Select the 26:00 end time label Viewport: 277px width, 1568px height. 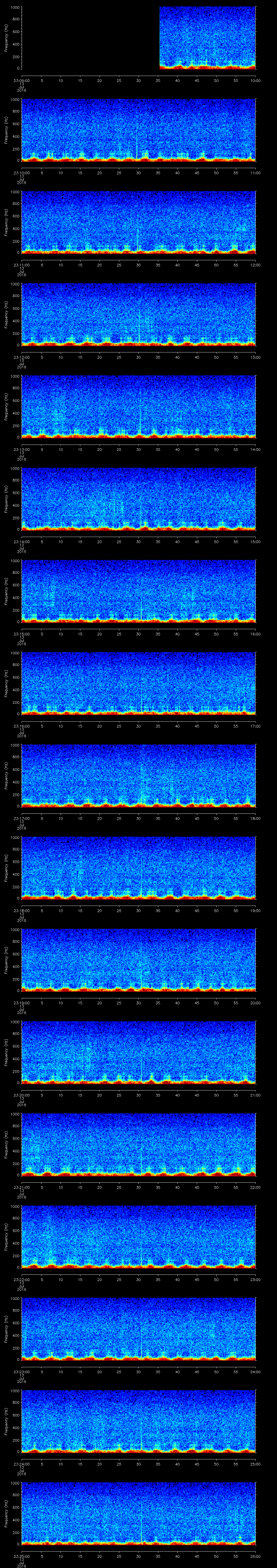(255, 1555)
